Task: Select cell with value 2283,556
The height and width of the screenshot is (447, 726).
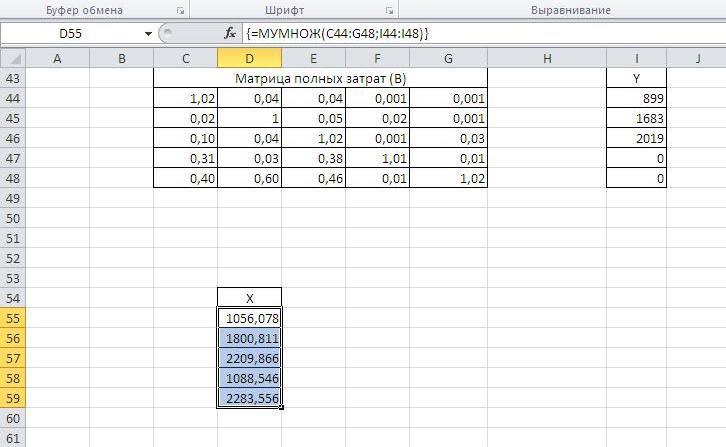Action: tap(249, 398)
